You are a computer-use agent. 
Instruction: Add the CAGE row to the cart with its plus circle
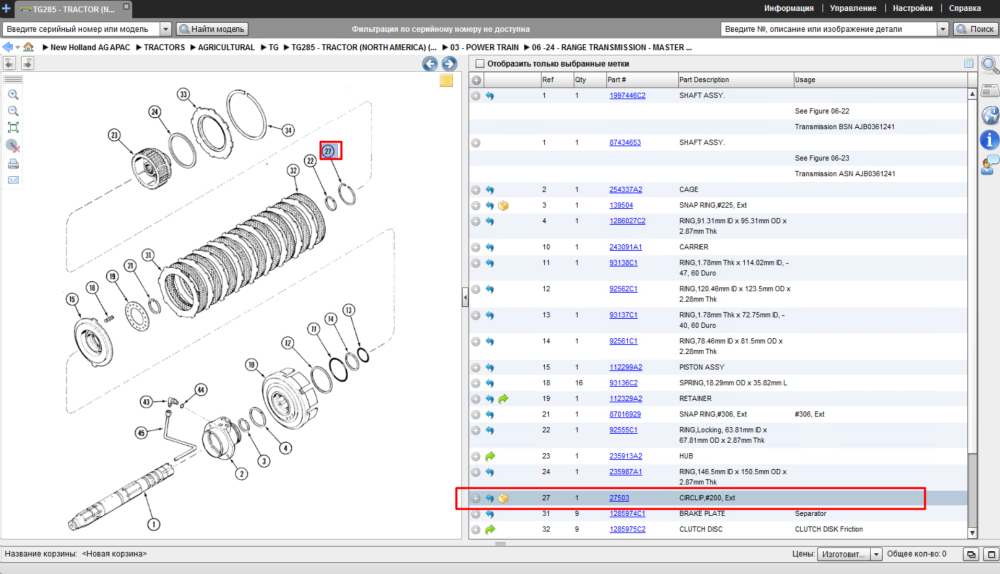click(x=476, y=190)
